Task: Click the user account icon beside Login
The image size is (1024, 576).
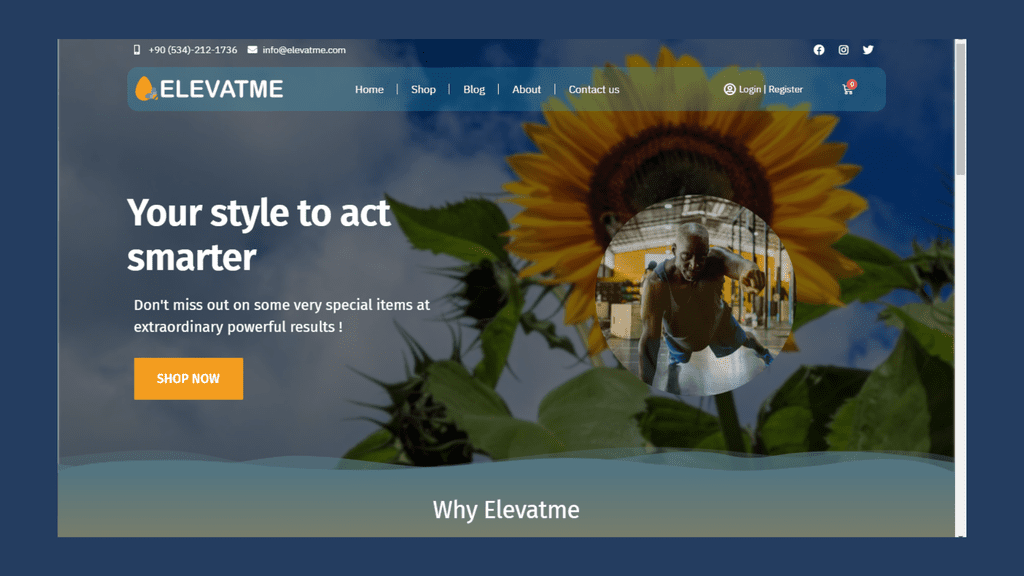Action: point(729,89)
